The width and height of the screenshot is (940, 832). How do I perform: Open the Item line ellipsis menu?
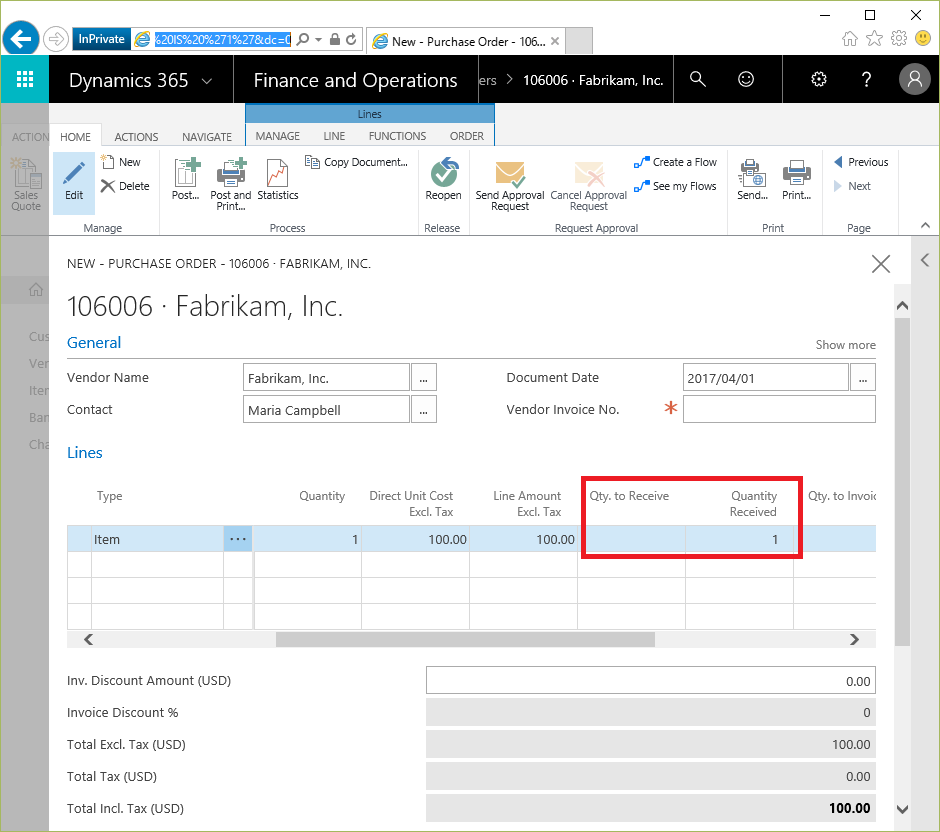pos(238,539)
